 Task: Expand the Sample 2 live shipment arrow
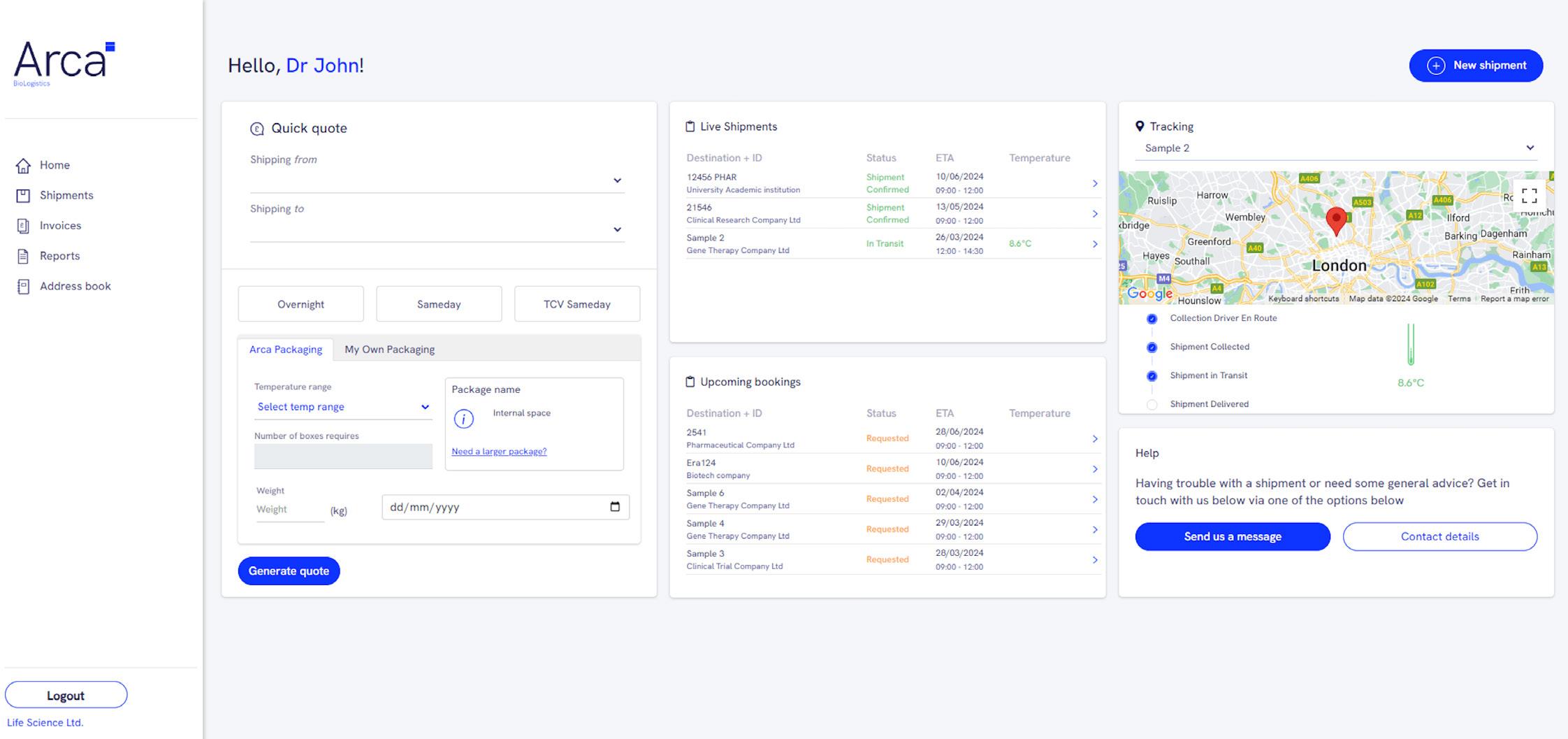[1095, 244]
